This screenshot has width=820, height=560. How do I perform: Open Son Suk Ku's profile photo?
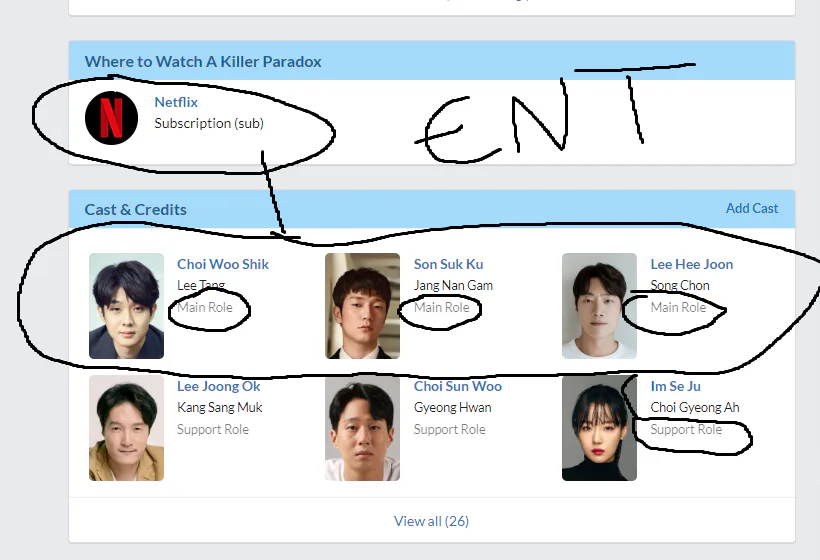tap(362, 306)
